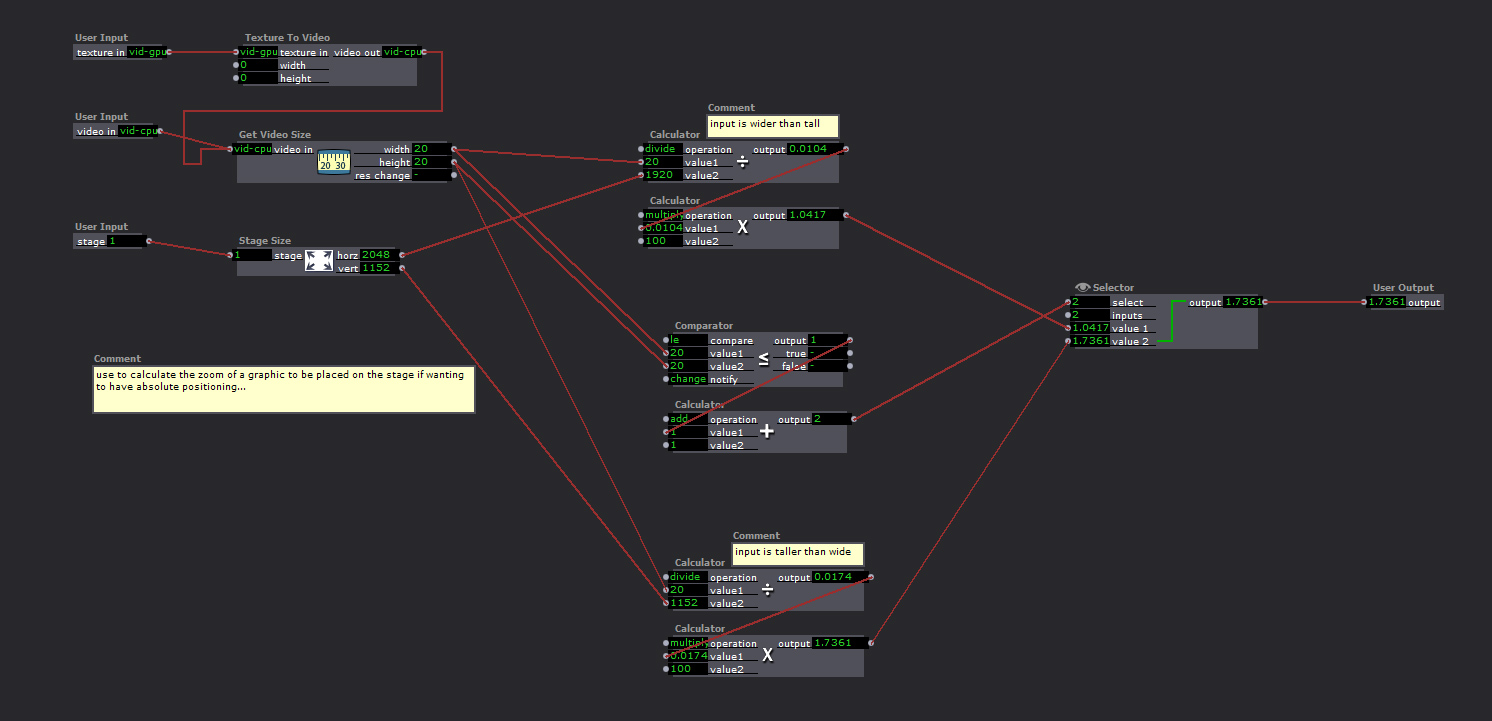1492x721 pixels.
Task: Click the Get Video Size actor title
Action: pos(275,135)
